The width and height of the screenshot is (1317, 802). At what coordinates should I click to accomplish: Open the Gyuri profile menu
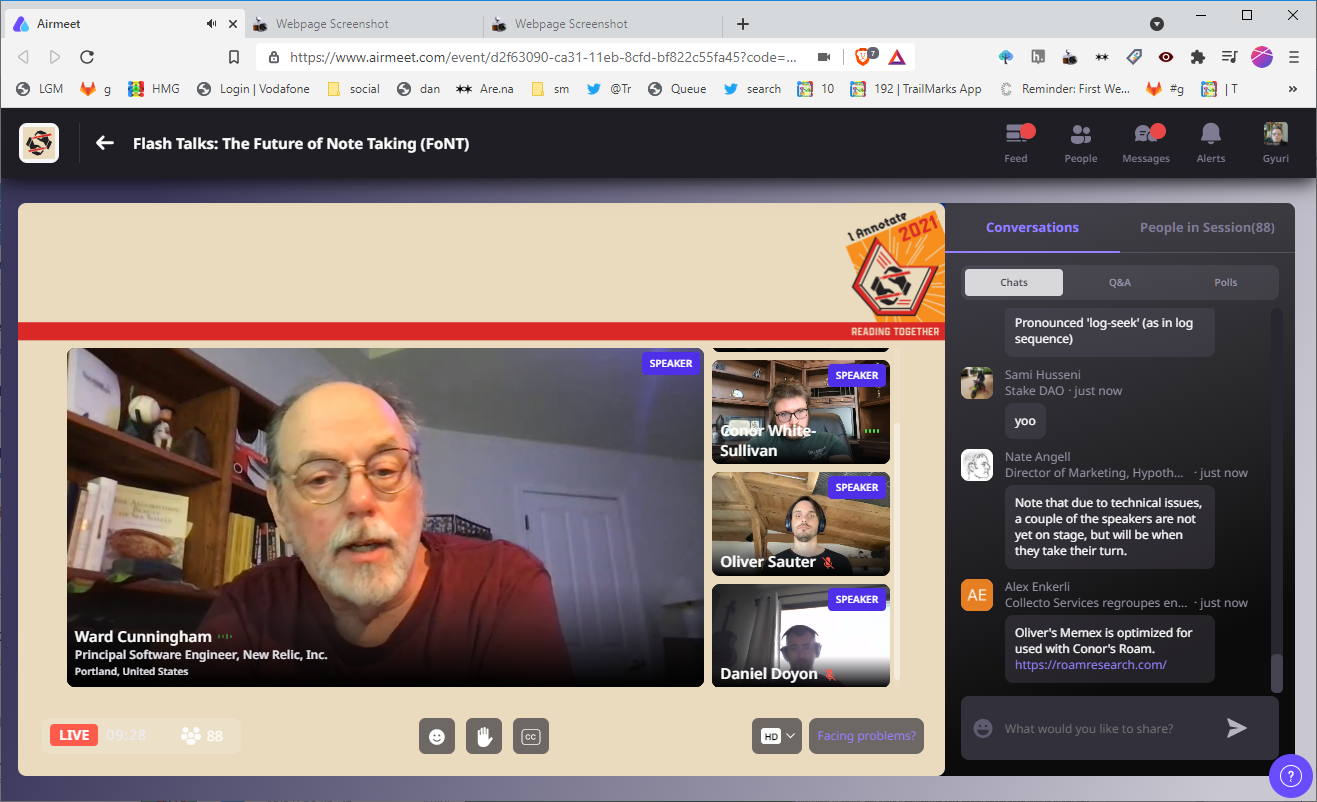click(x=1275, y=143)
